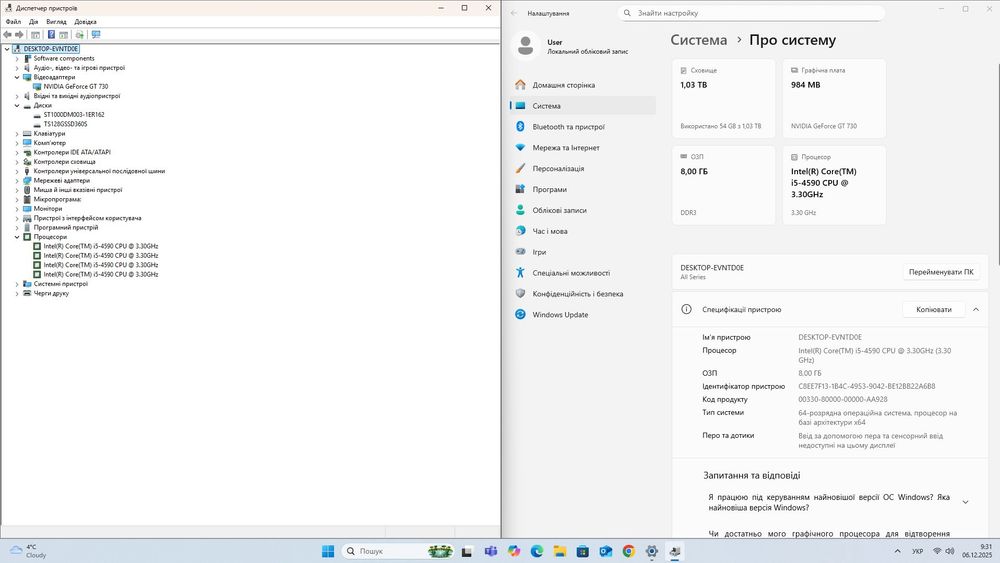This screenshot has height=563, width=1000.
Task: Open the weather widget showing 4°C Cloudy
Action: (x=29, y=552)
